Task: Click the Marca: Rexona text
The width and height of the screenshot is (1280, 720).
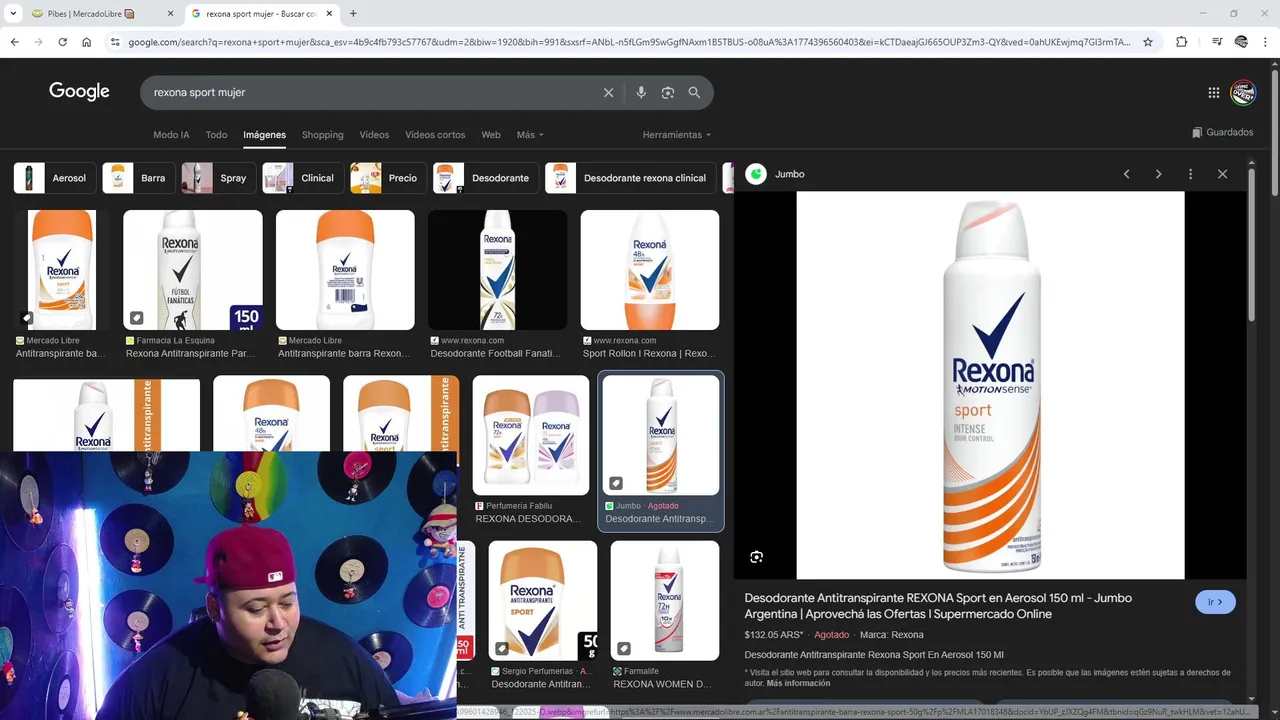Action: click(892, 635)
